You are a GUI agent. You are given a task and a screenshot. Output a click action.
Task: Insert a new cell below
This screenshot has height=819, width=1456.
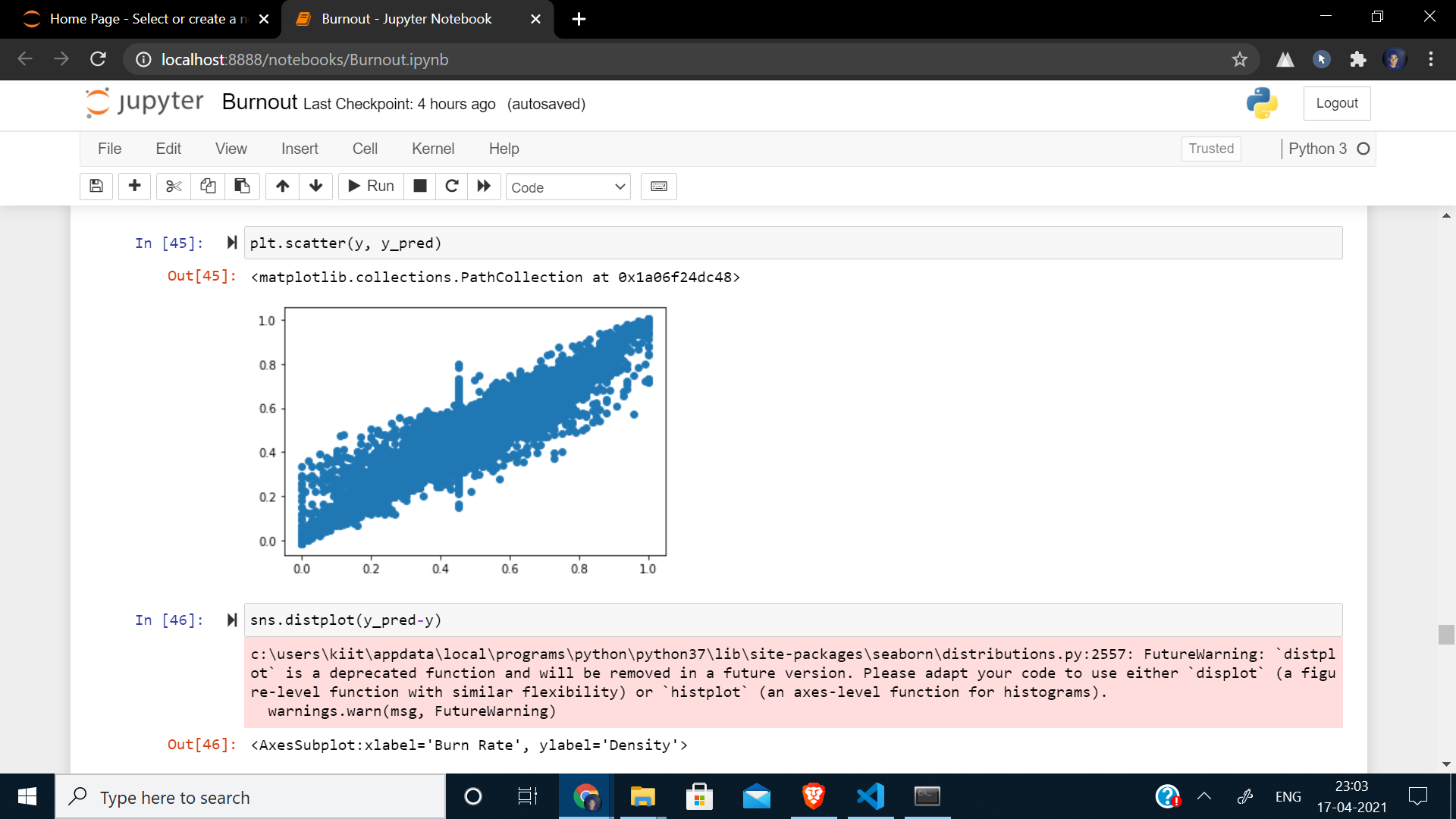pyautogui.click(x=134, y=187)
